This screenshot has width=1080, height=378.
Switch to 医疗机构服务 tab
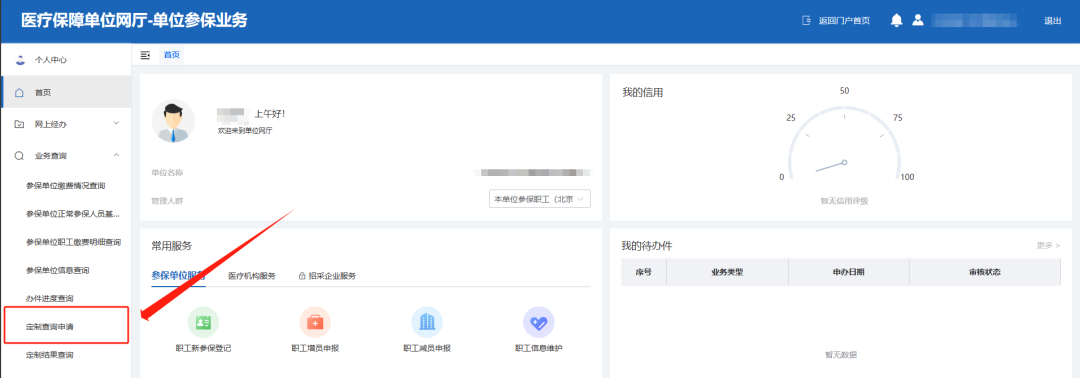[252, 276]
